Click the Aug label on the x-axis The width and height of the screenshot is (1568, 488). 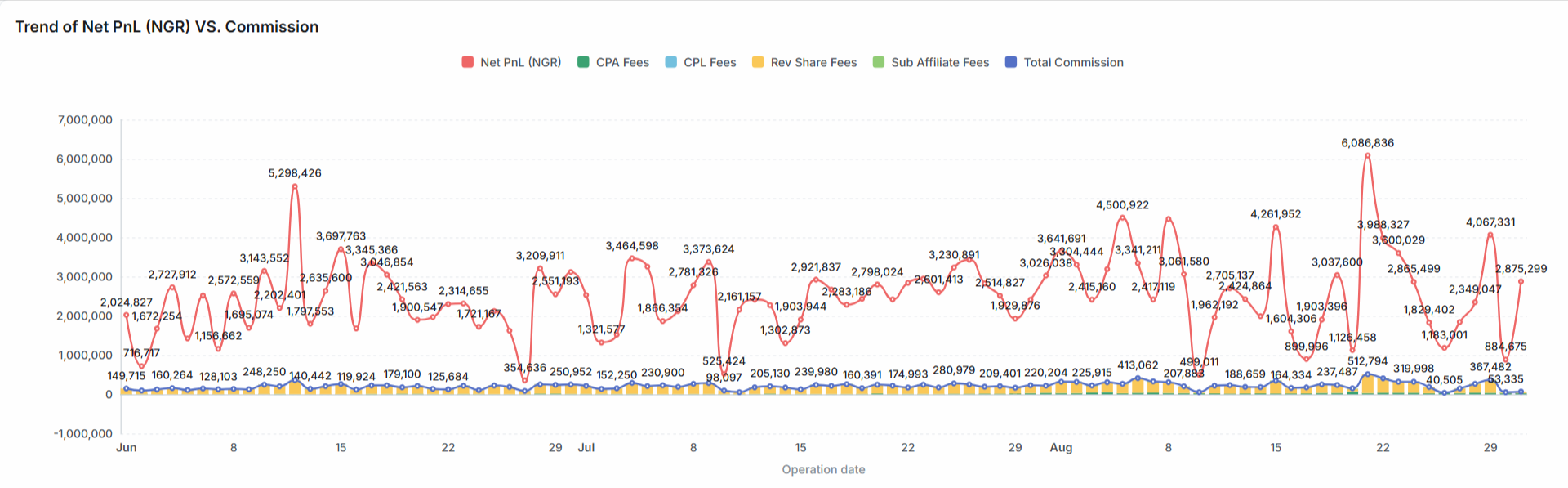(1061, 448)
